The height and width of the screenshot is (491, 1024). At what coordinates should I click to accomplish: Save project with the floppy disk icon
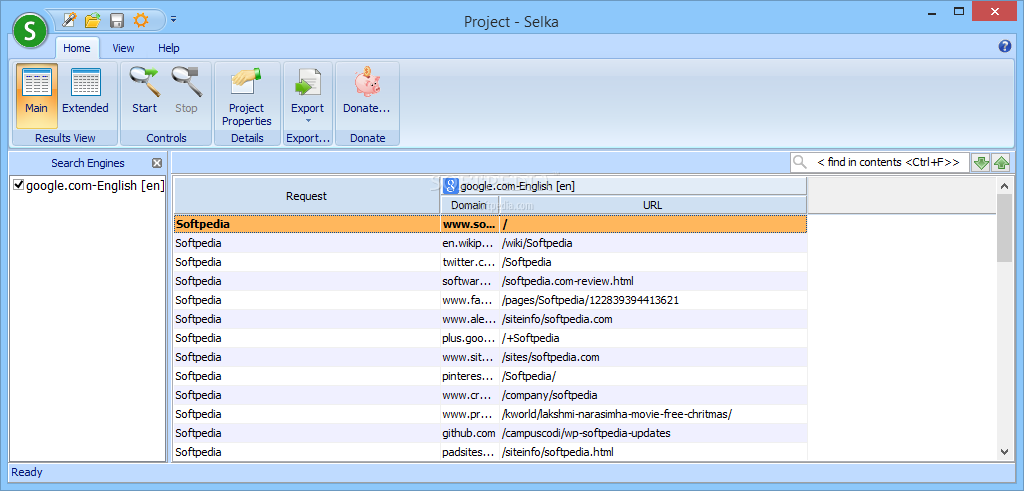(117, 20)
